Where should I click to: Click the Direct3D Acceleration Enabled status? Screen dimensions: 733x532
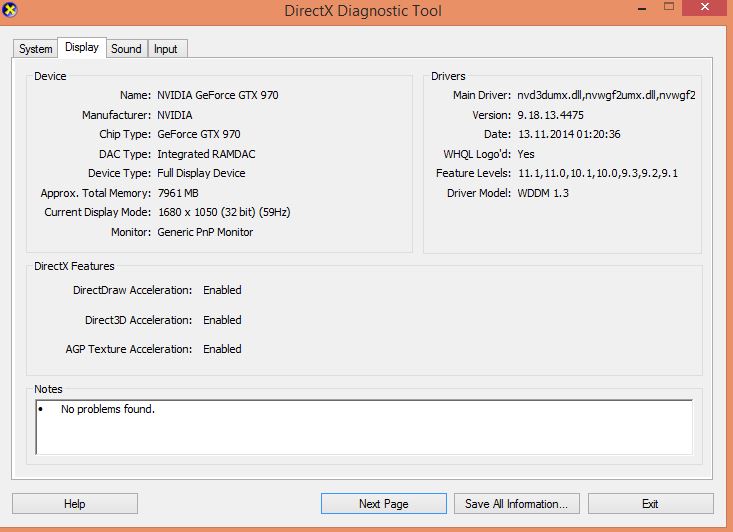point(222,321)
